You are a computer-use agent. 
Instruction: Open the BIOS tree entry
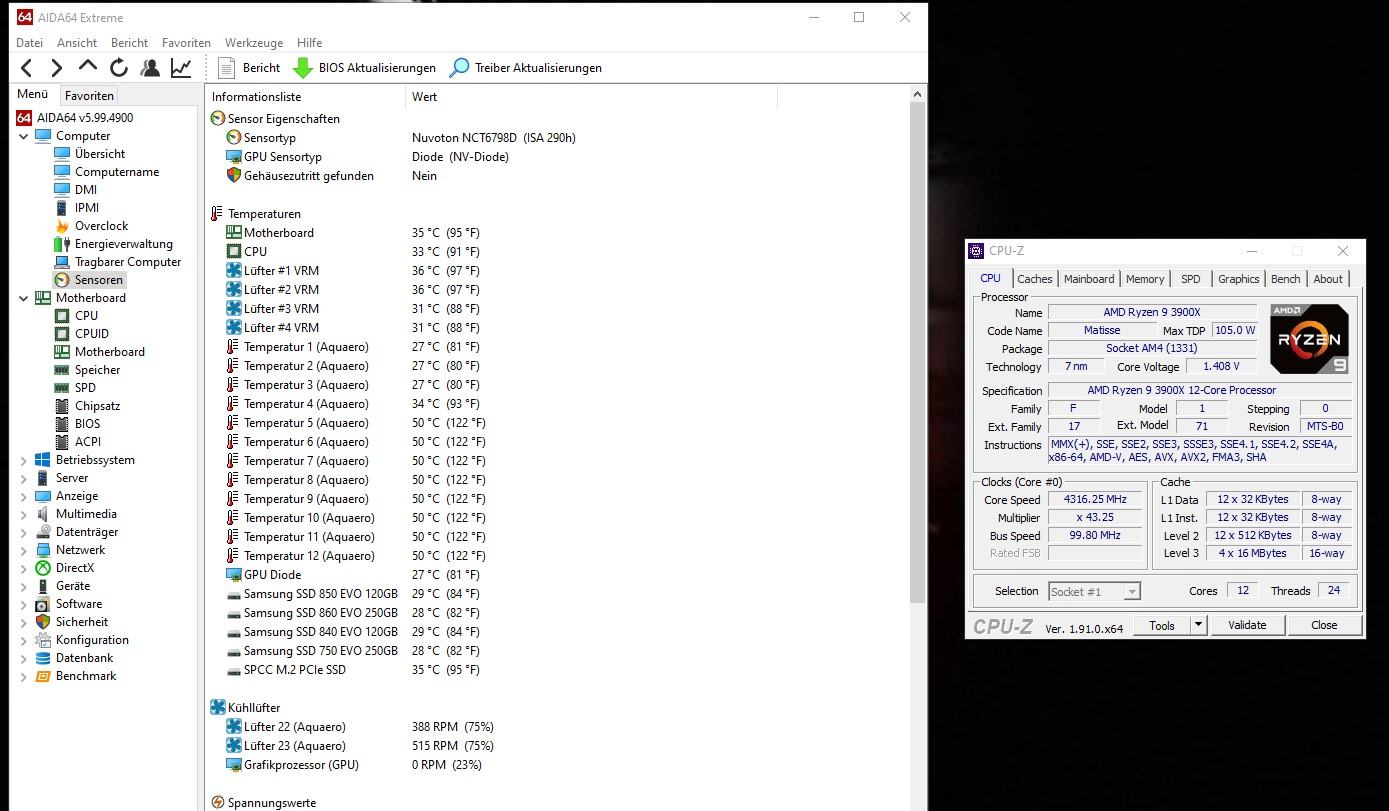(77, 424)
